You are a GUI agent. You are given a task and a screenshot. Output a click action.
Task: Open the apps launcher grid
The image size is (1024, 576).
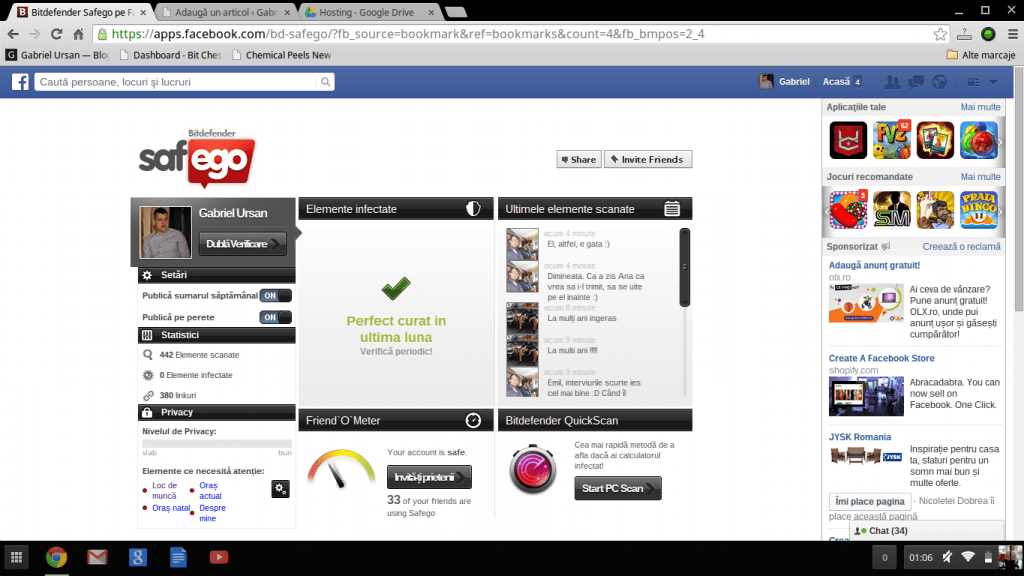[x=16, y=557]
